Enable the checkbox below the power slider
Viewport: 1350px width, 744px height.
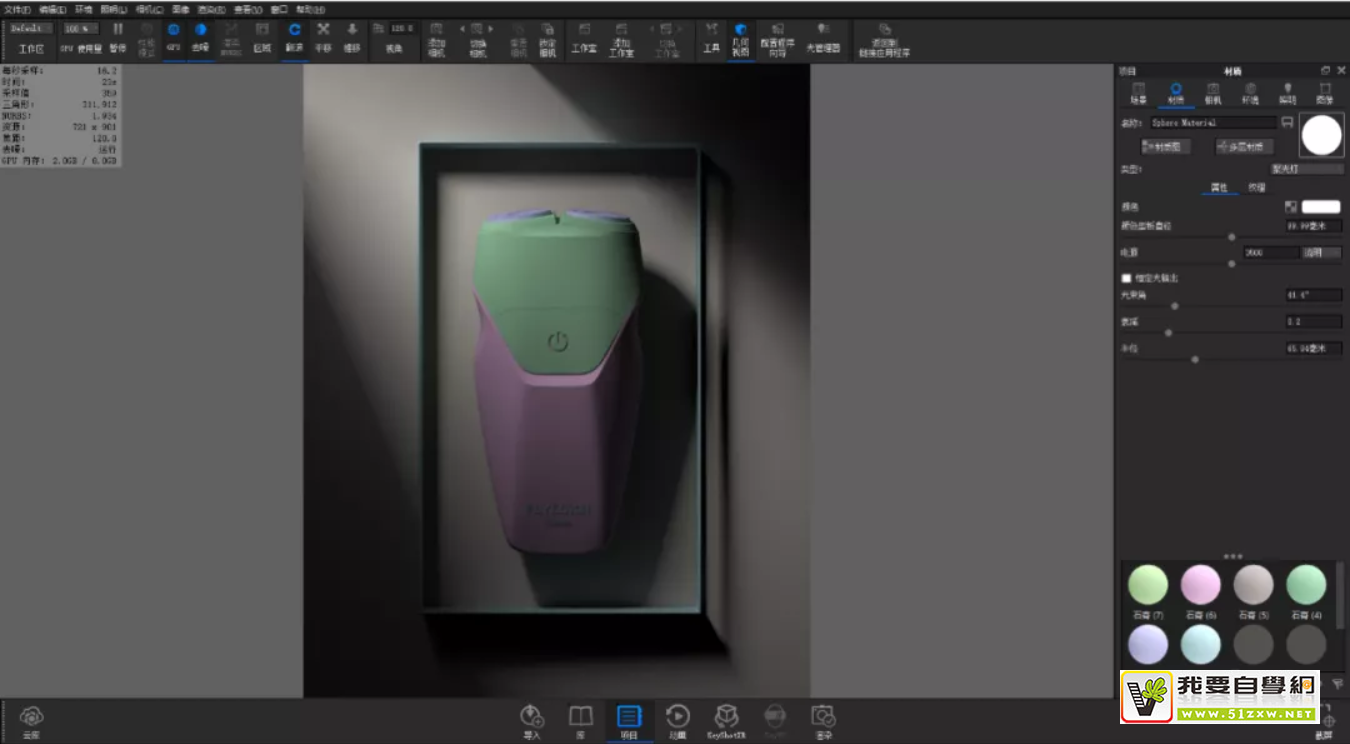tap(1126, 278)
